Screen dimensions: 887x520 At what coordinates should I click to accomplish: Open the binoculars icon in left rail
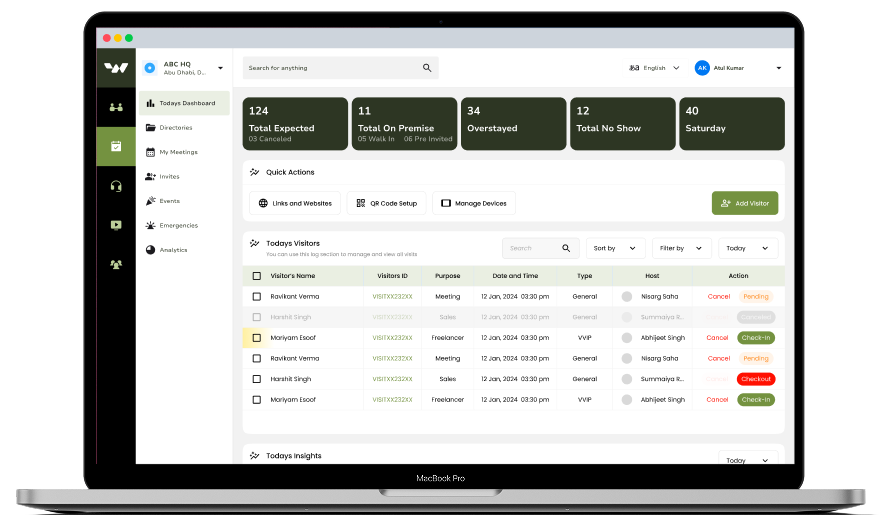click(x=116, y=108)
